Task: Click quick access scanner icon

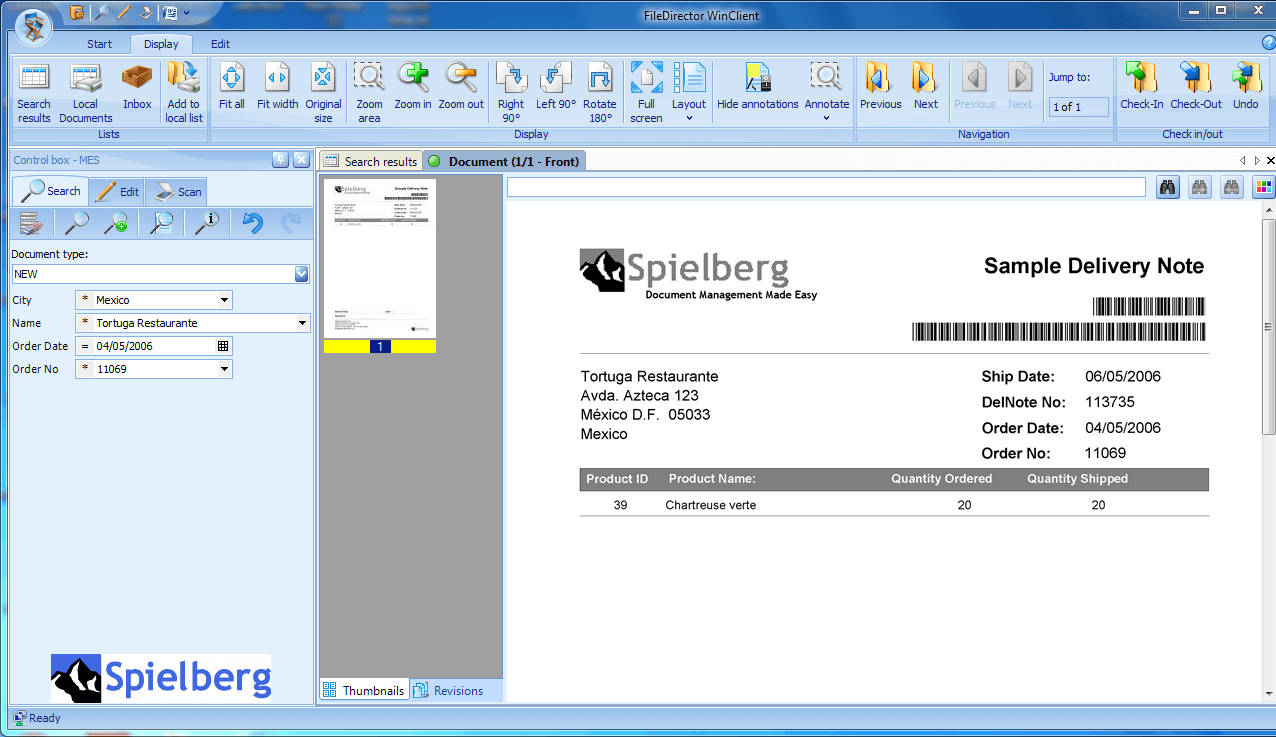Action: point(146,13)
